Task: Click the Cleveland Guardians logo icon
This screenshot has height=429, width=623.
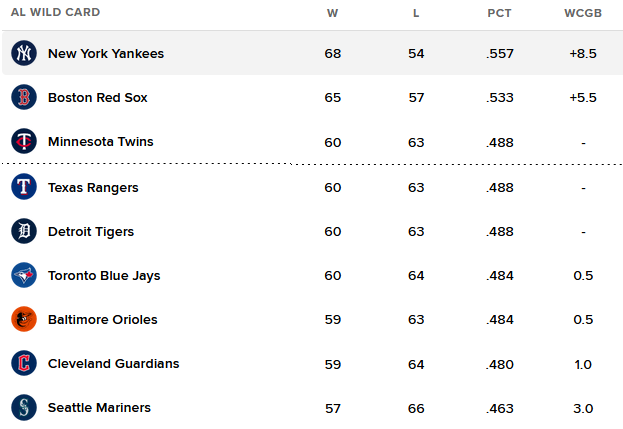Action: (24, 363)
